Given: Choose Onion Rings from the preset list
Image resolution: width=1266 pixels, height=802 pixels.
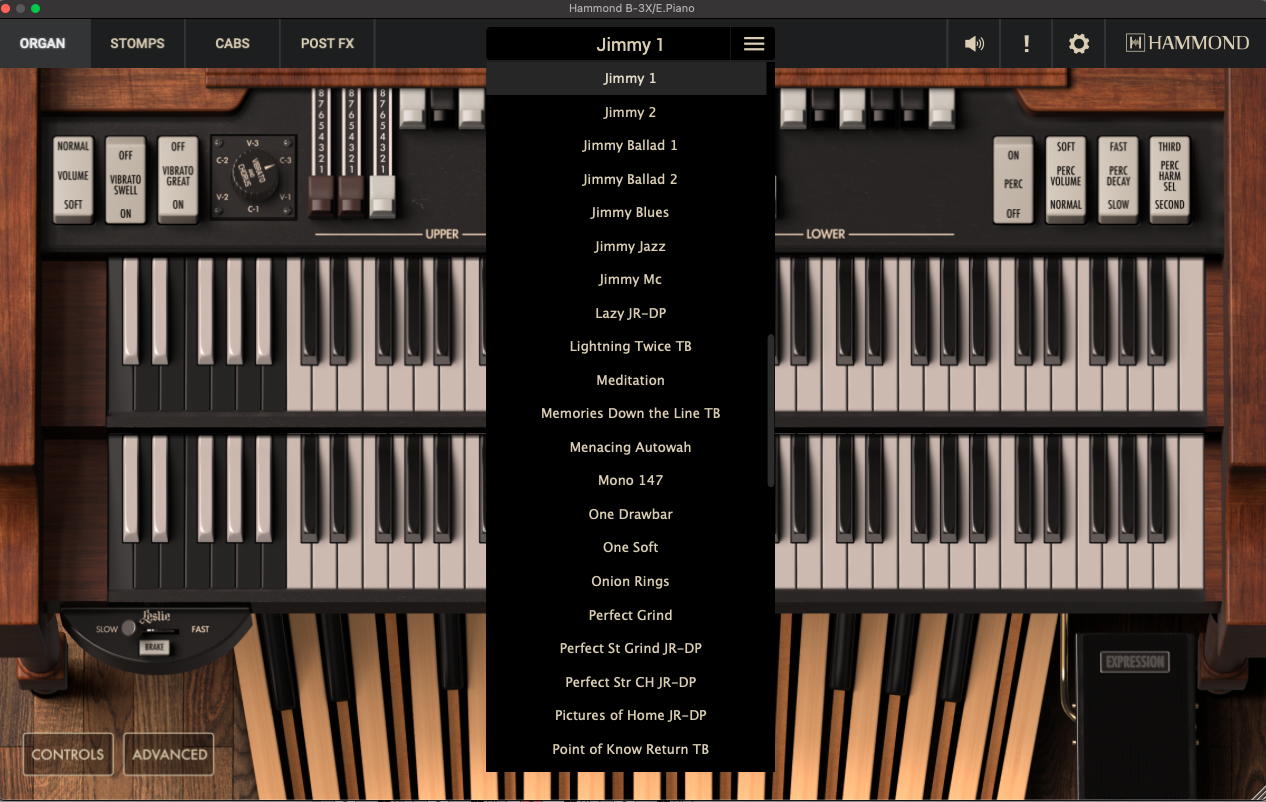Looking at the screenshot, I should (x=630, y=581).
